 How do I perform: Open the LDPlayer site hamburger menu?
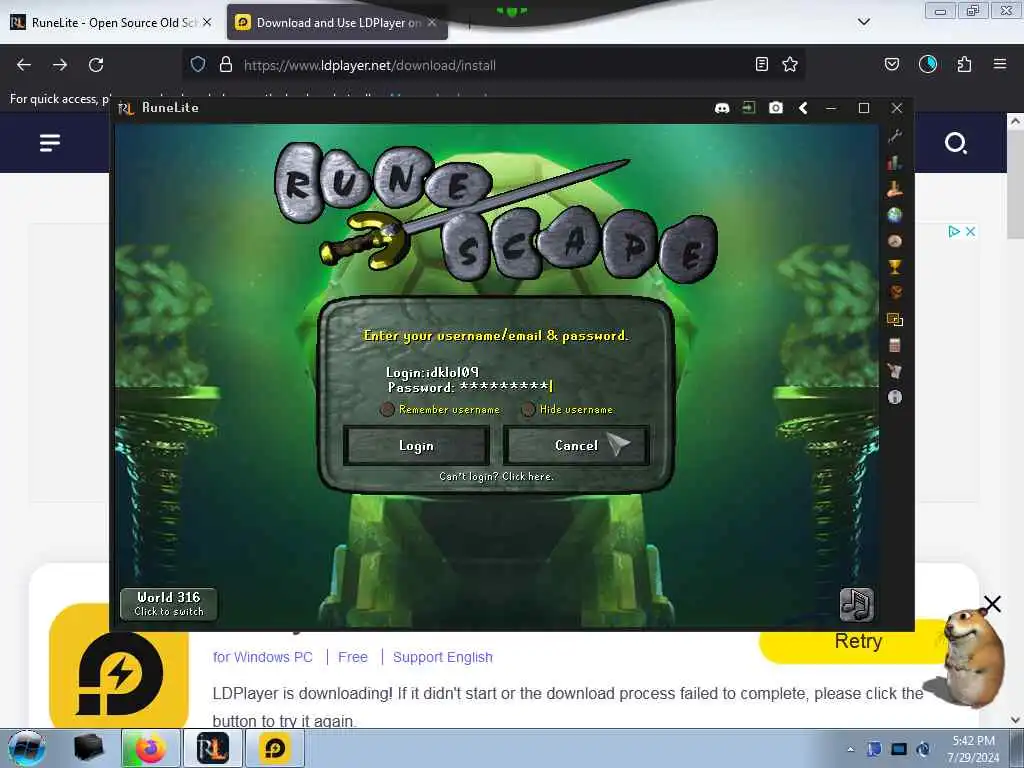50,142
